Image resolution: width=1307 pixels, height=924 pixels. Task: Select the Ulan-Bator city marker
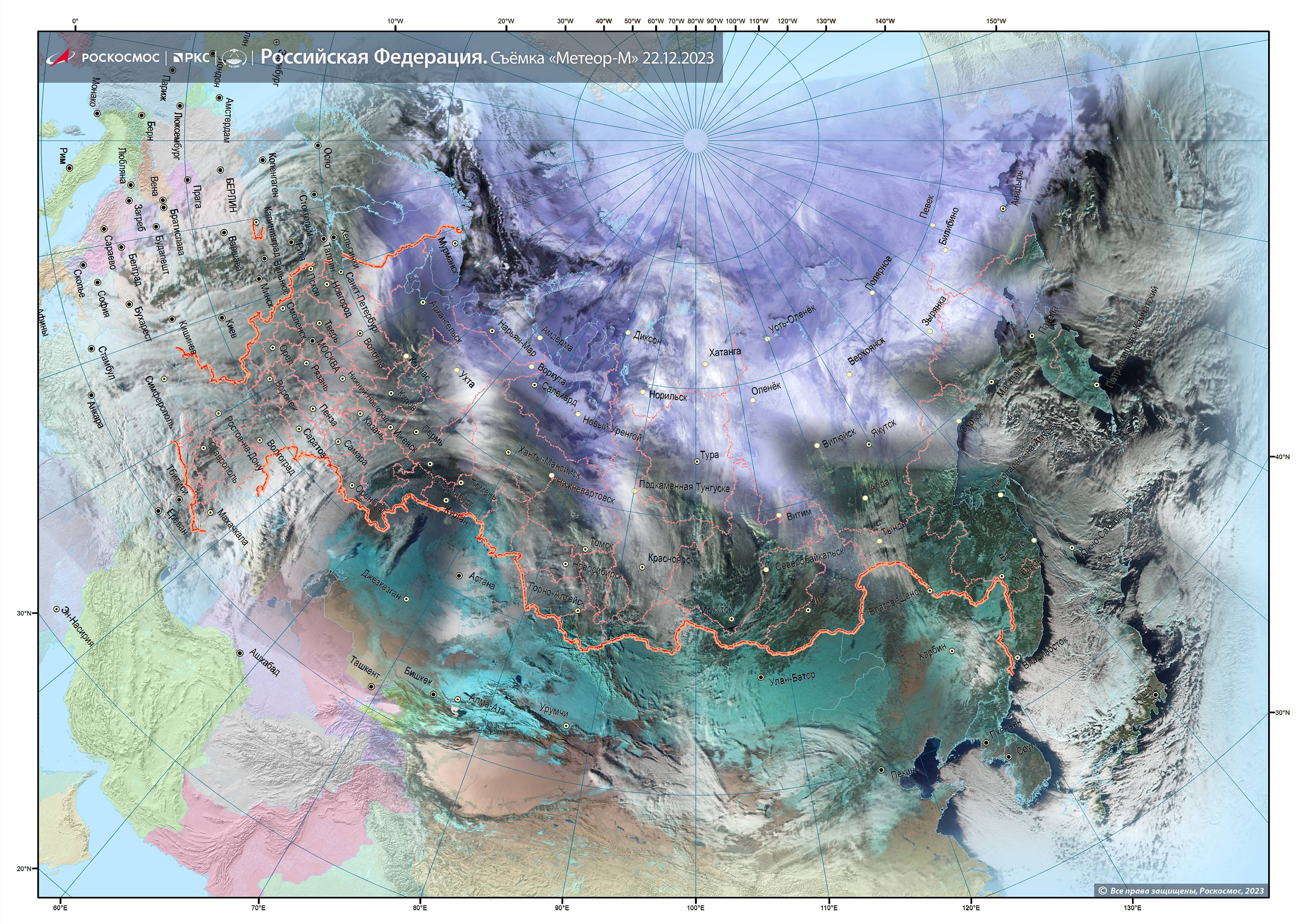pos(761,677)
